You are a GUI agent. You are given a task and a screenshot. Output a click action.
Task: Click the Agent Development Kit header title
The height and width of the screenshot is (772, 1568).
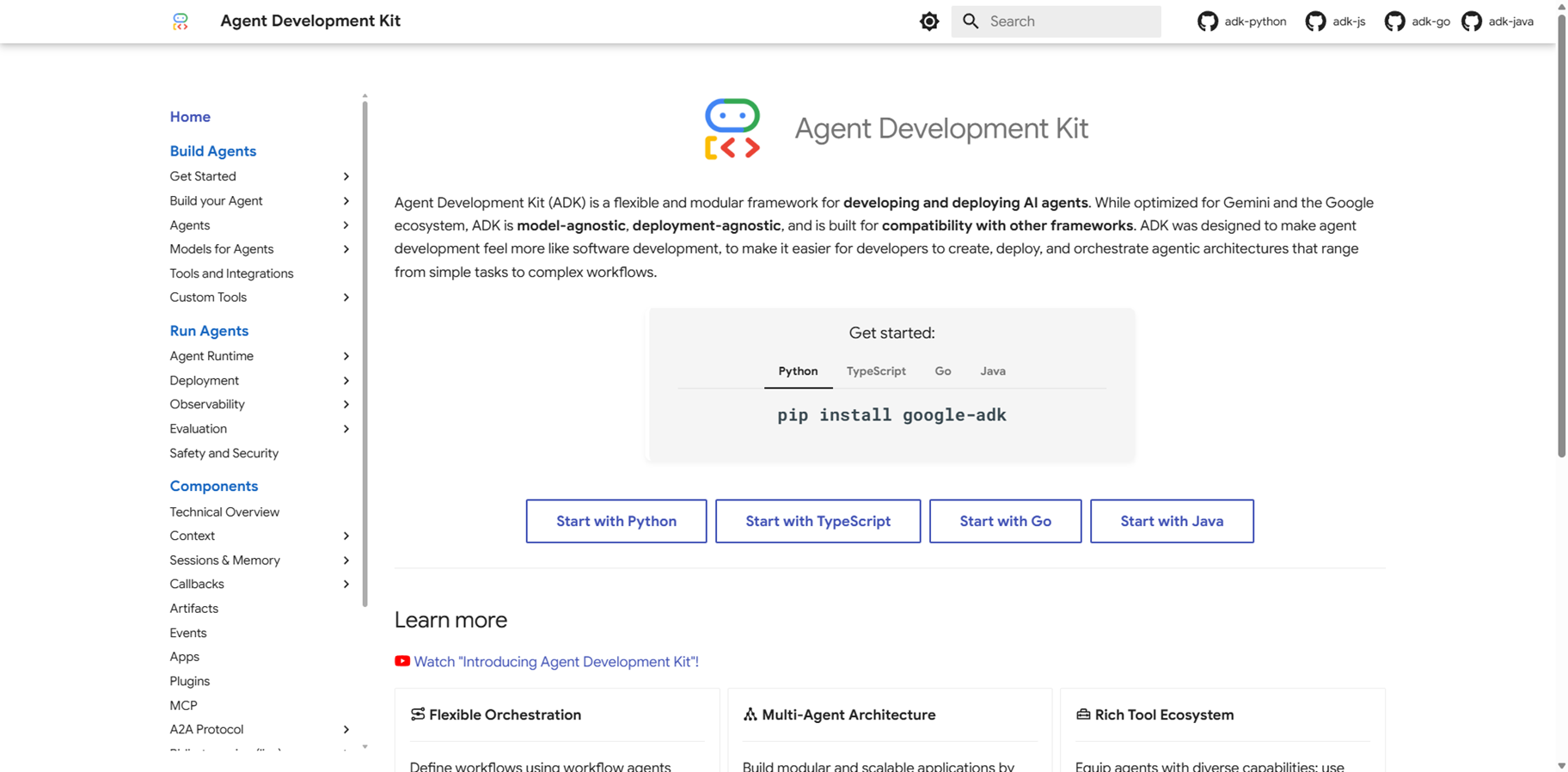point(310,21)
